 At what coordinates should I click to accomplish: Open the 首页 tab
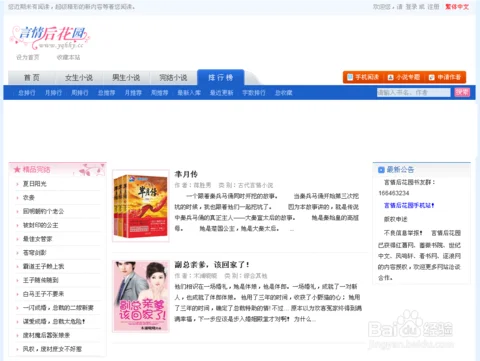tap(32, 78)
